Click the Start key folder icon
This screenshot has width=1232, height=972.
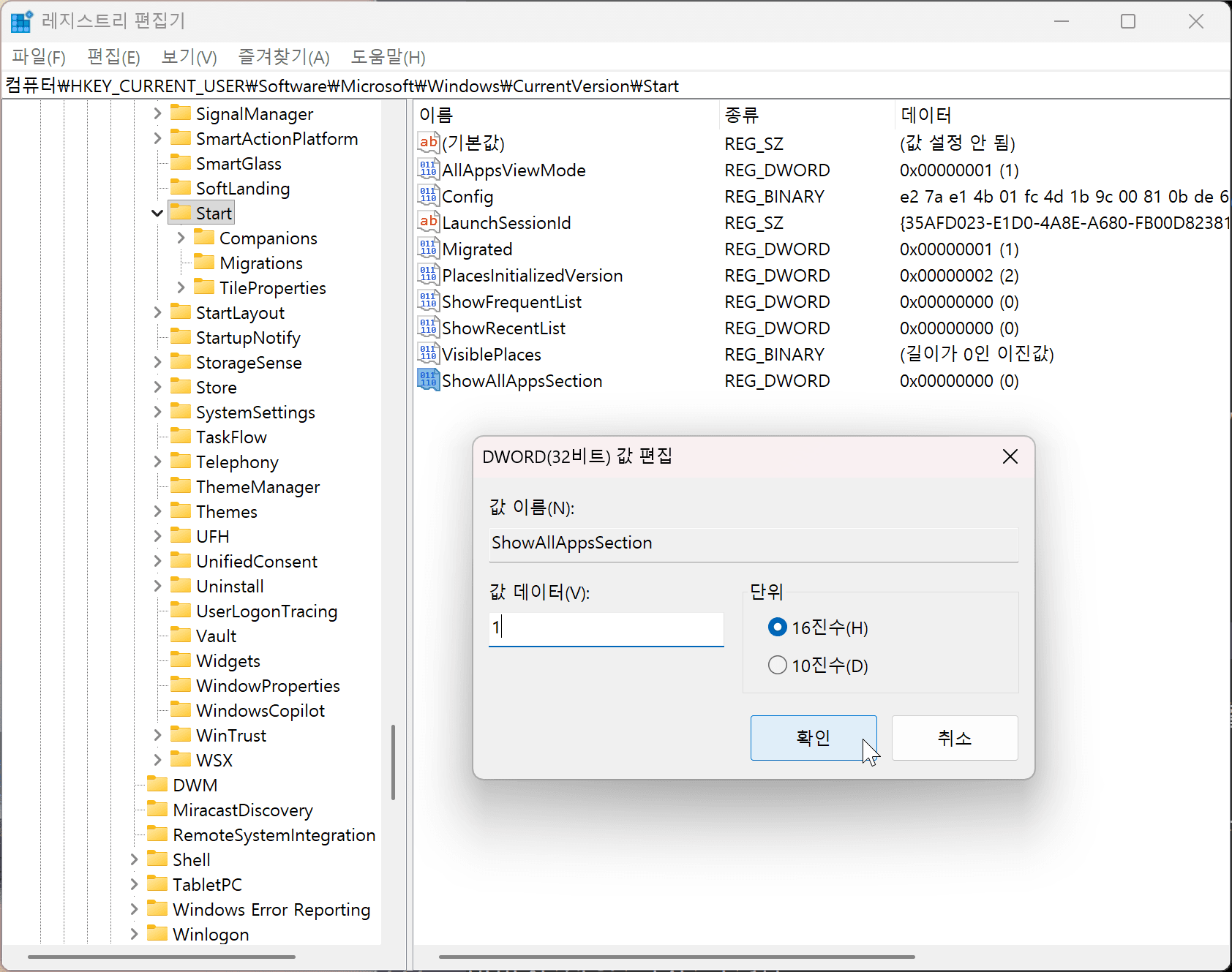tap(181, 212)
